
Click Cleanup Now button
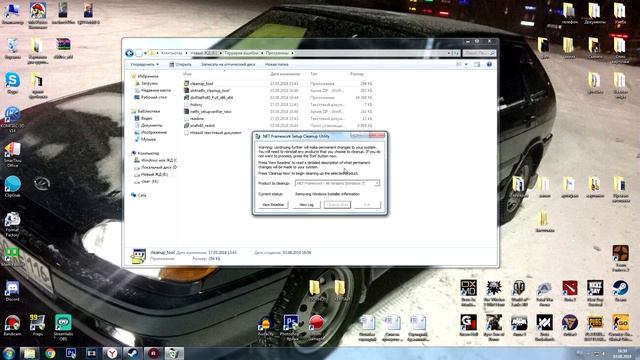pos(337,204)
